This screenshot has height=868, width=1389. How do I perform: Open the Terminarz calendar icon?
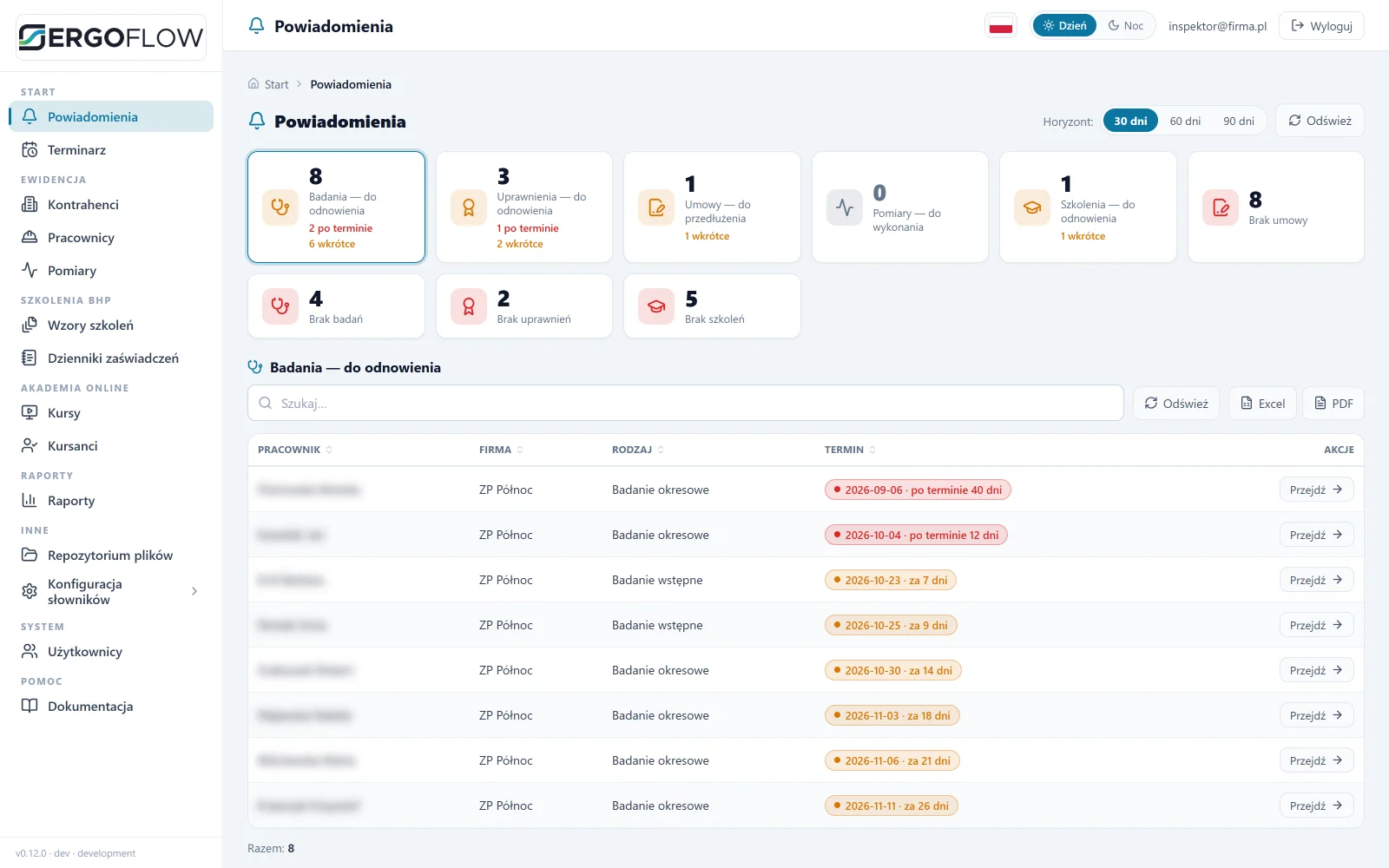click(x=30, y=150)
